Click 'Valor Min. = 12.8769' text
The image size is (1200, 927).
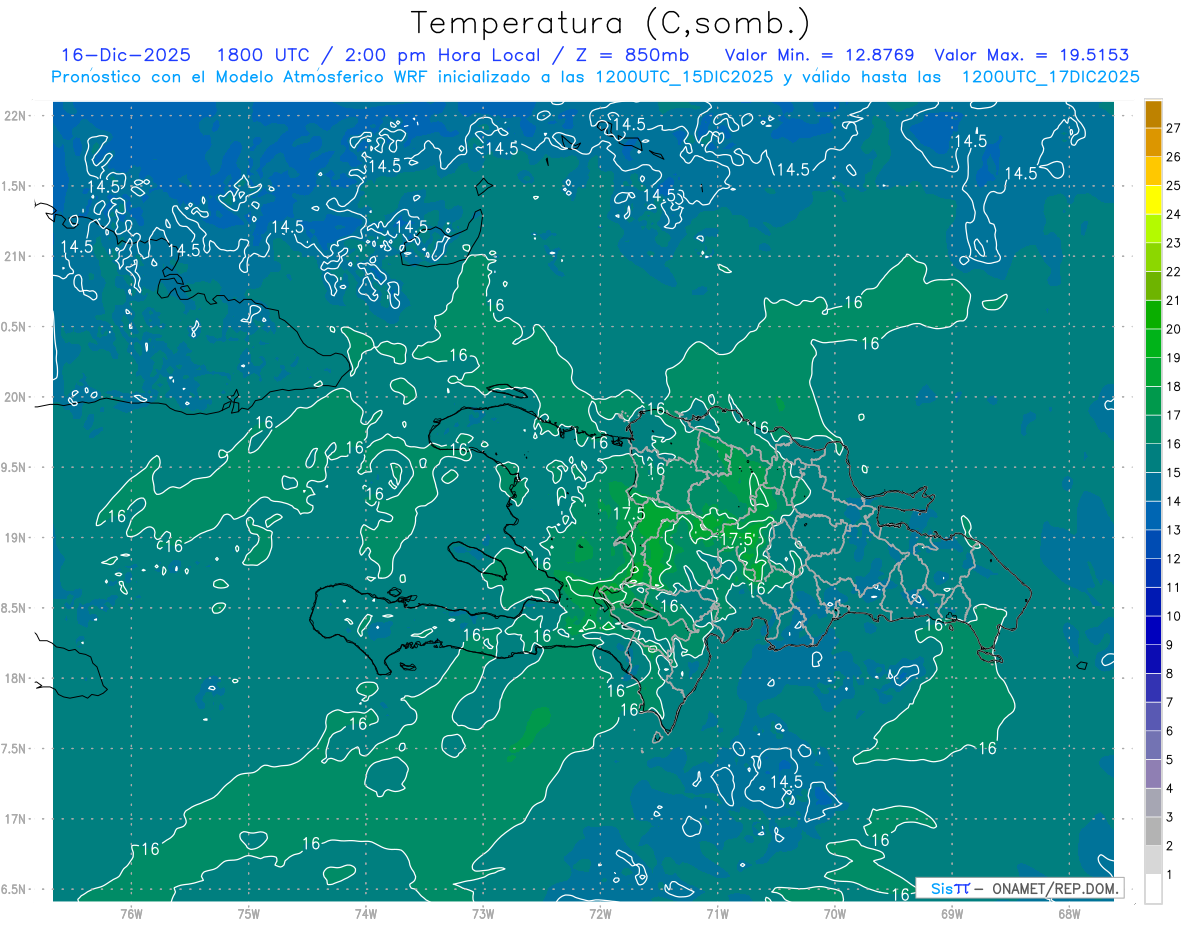[819, 55]
